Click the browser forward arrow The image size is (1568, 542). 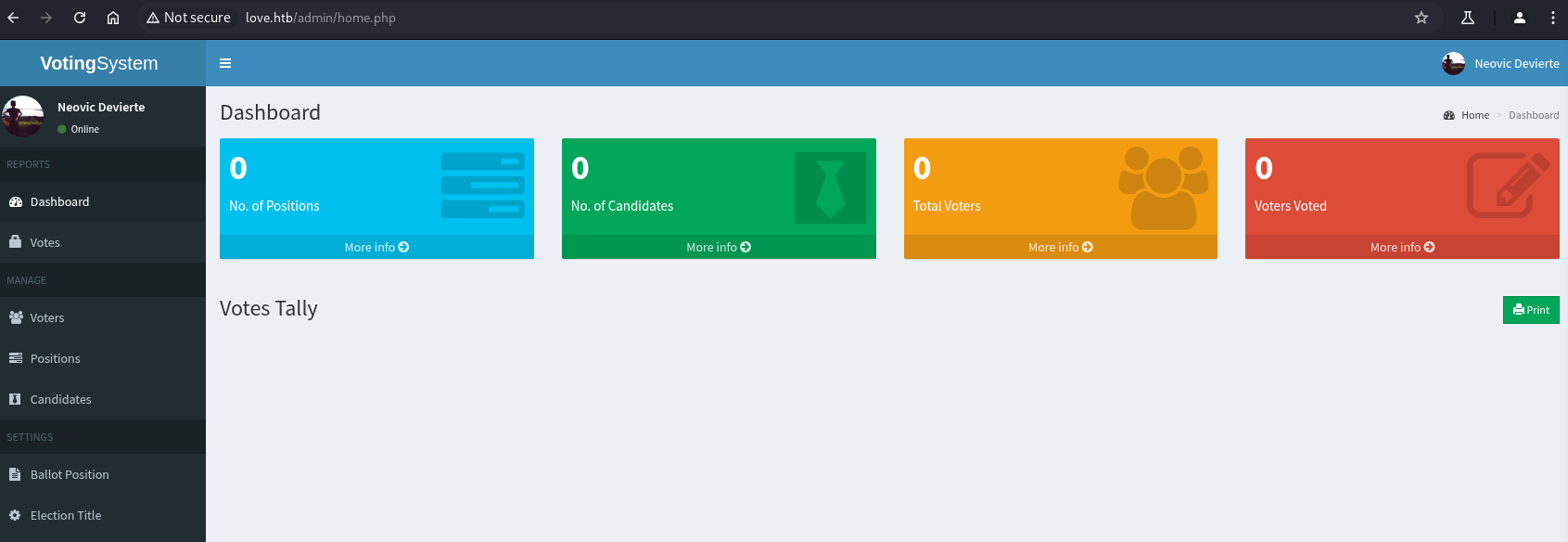(x=46, y=18)
